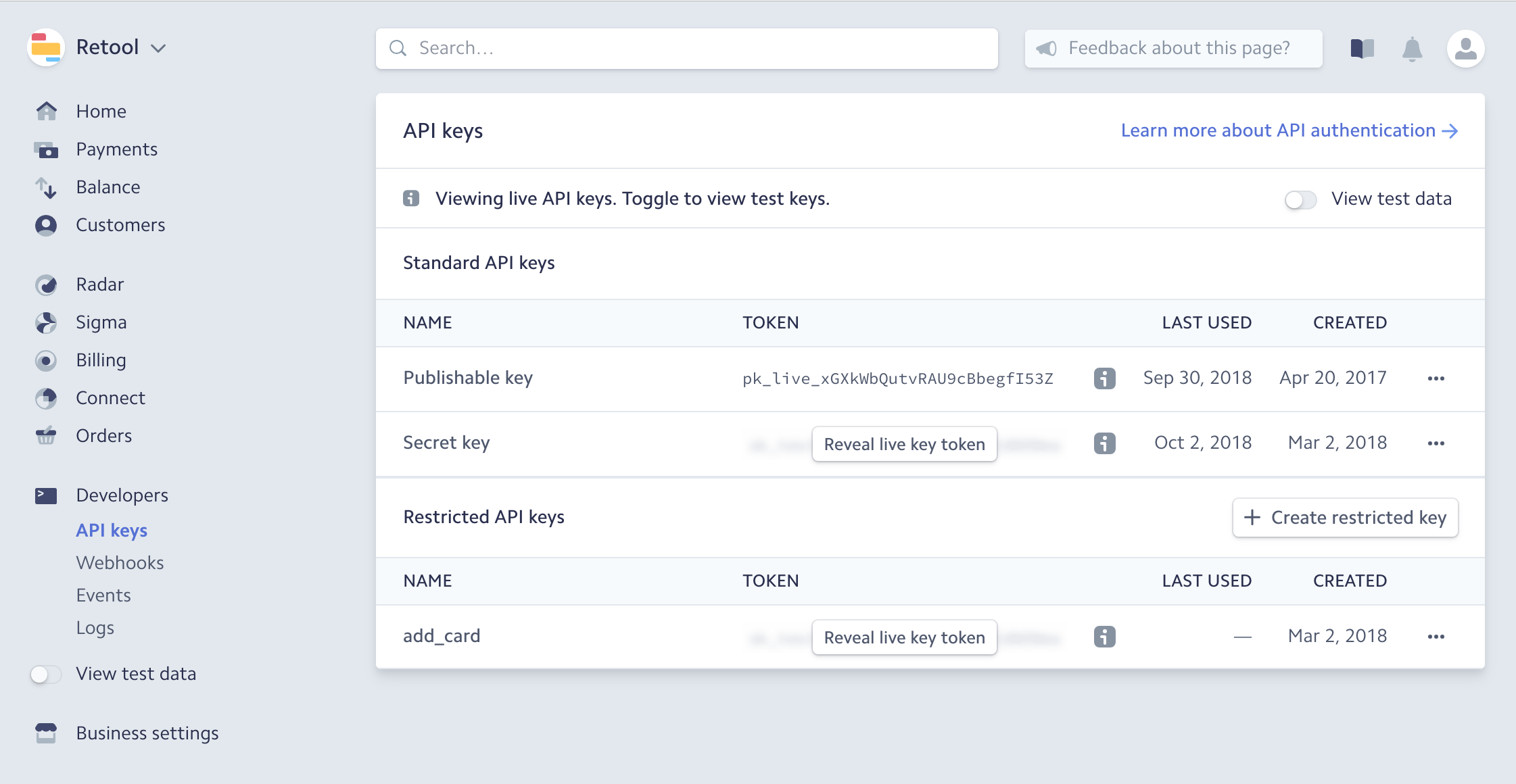The width and height of the screenshot is (1516, 784).
Task: Click info icon in add_card row
Action: pos(1104,636)
